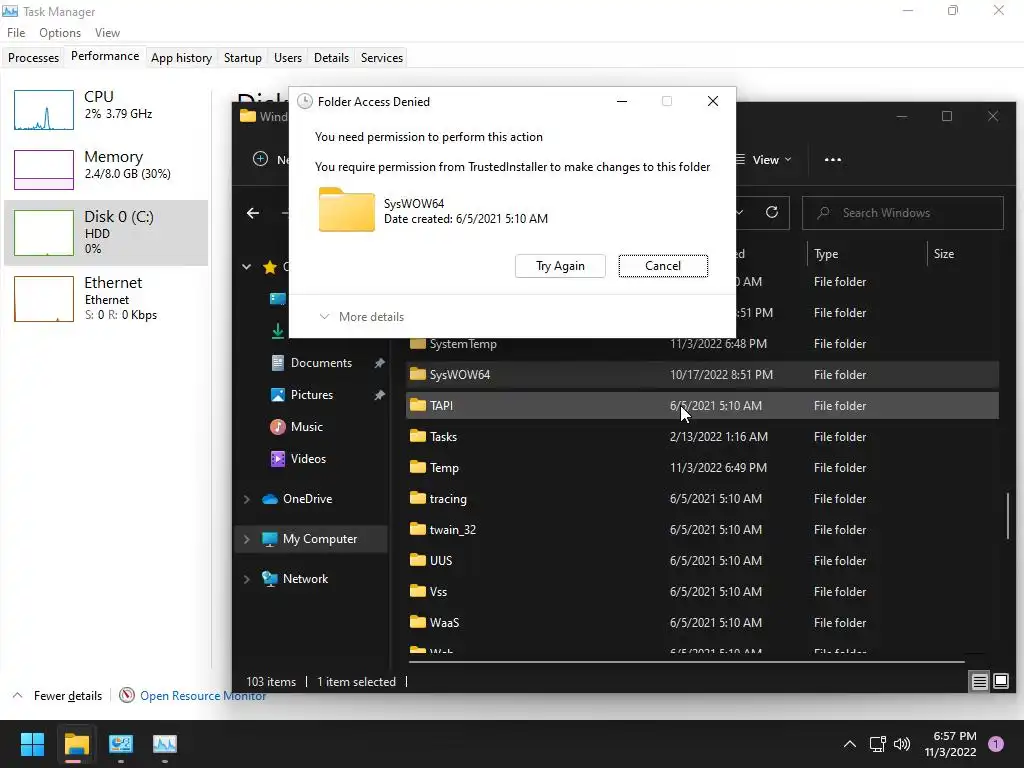Select the TAPI folder icon
The width and height of the screenshot is (1024, 768).
[418, 406]
